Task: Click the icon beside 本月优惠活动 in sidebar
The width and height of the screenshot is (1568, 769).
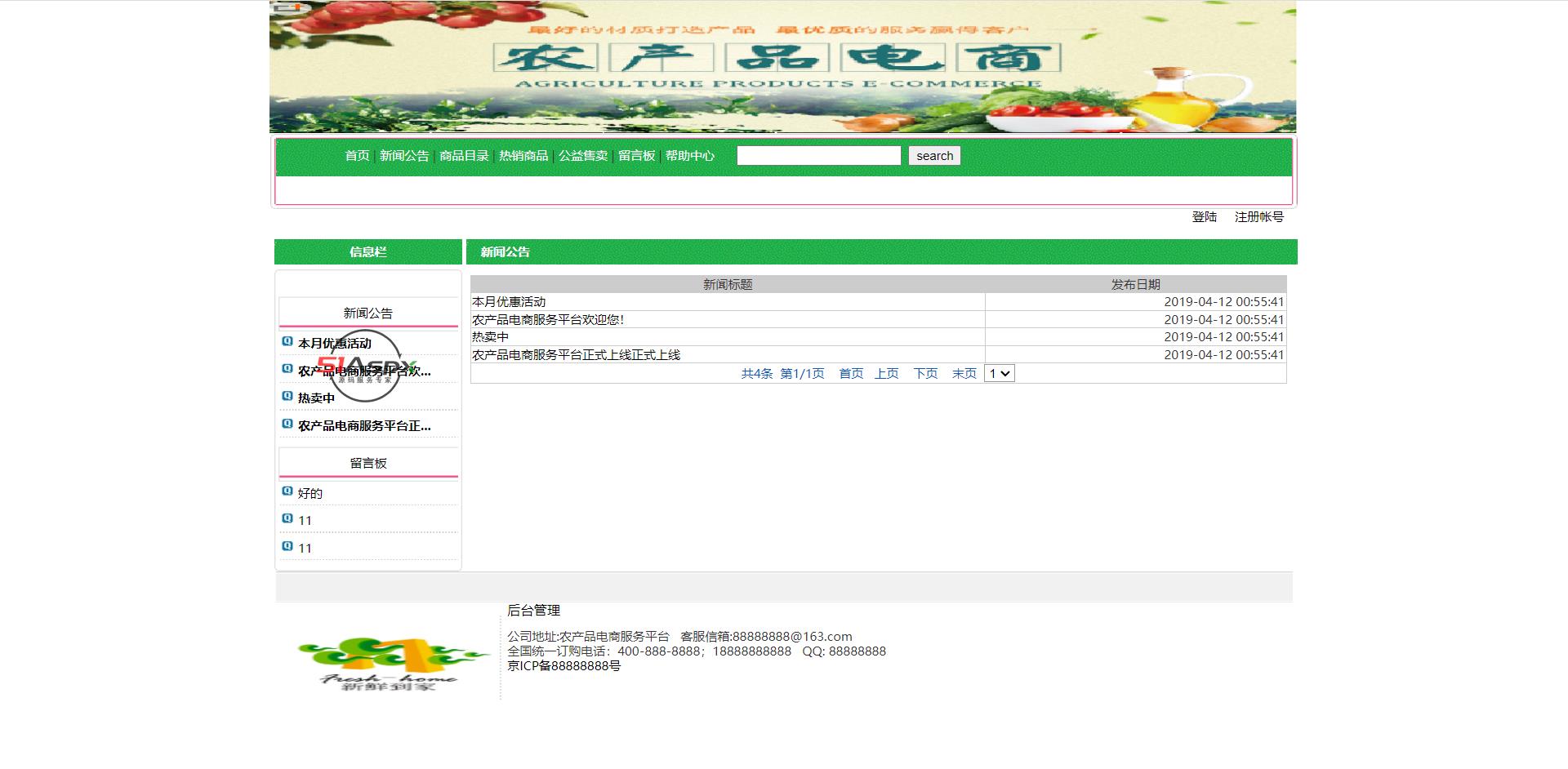Action: [x=287, y=341]
